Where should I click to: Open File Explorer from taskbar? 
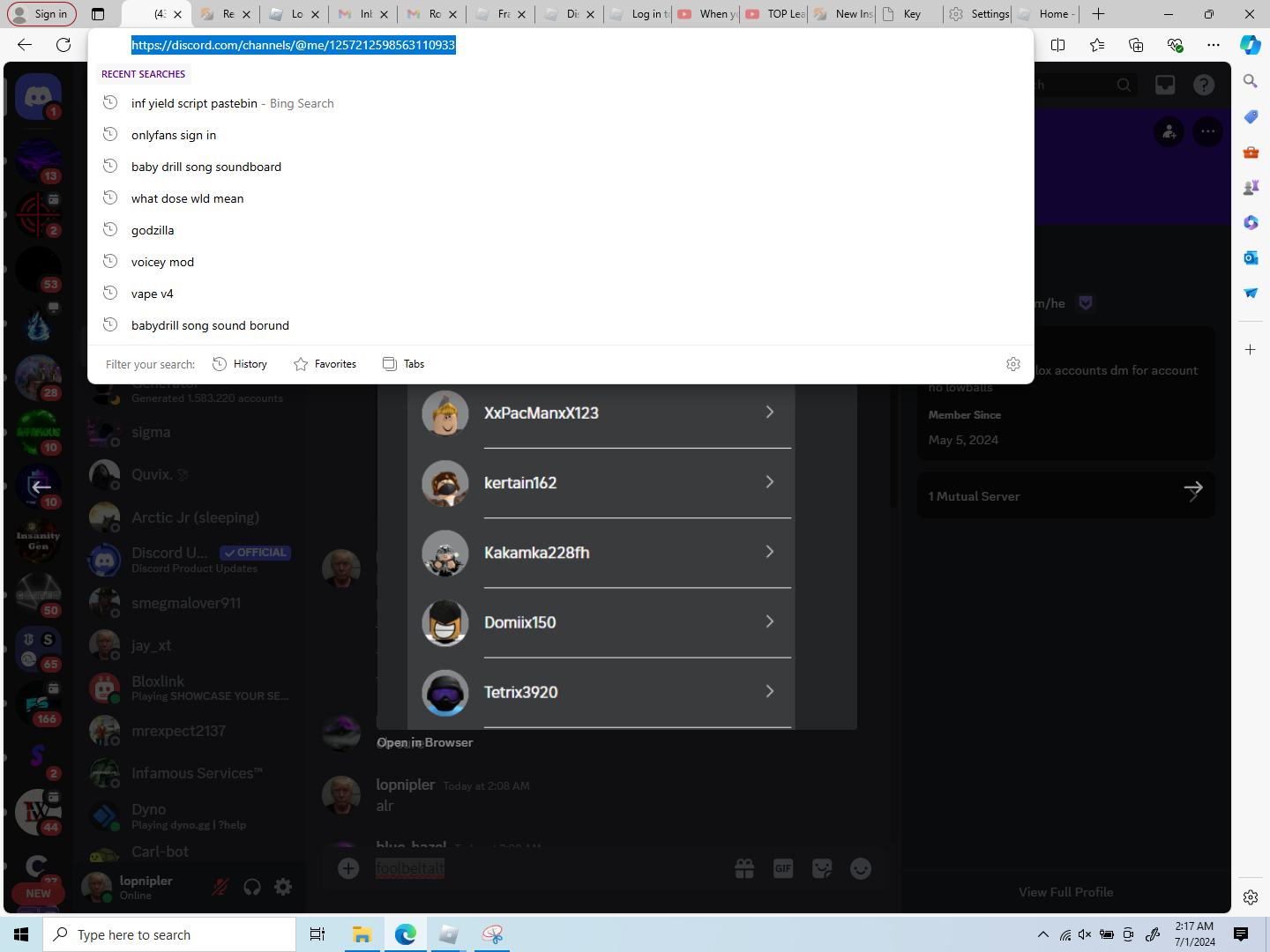click(x=362, y=934)
